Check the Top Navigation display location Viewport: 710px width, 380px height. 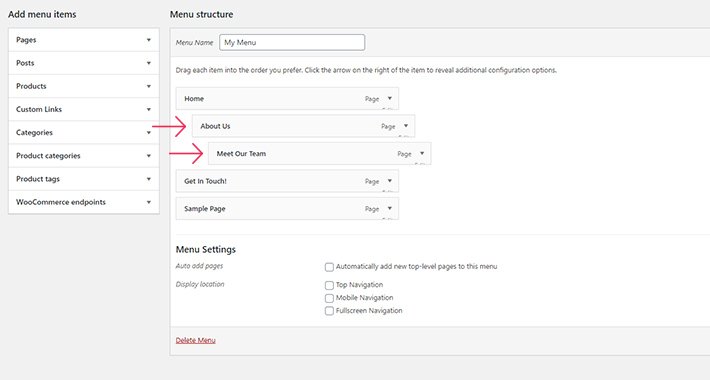(x=329, y=285)
